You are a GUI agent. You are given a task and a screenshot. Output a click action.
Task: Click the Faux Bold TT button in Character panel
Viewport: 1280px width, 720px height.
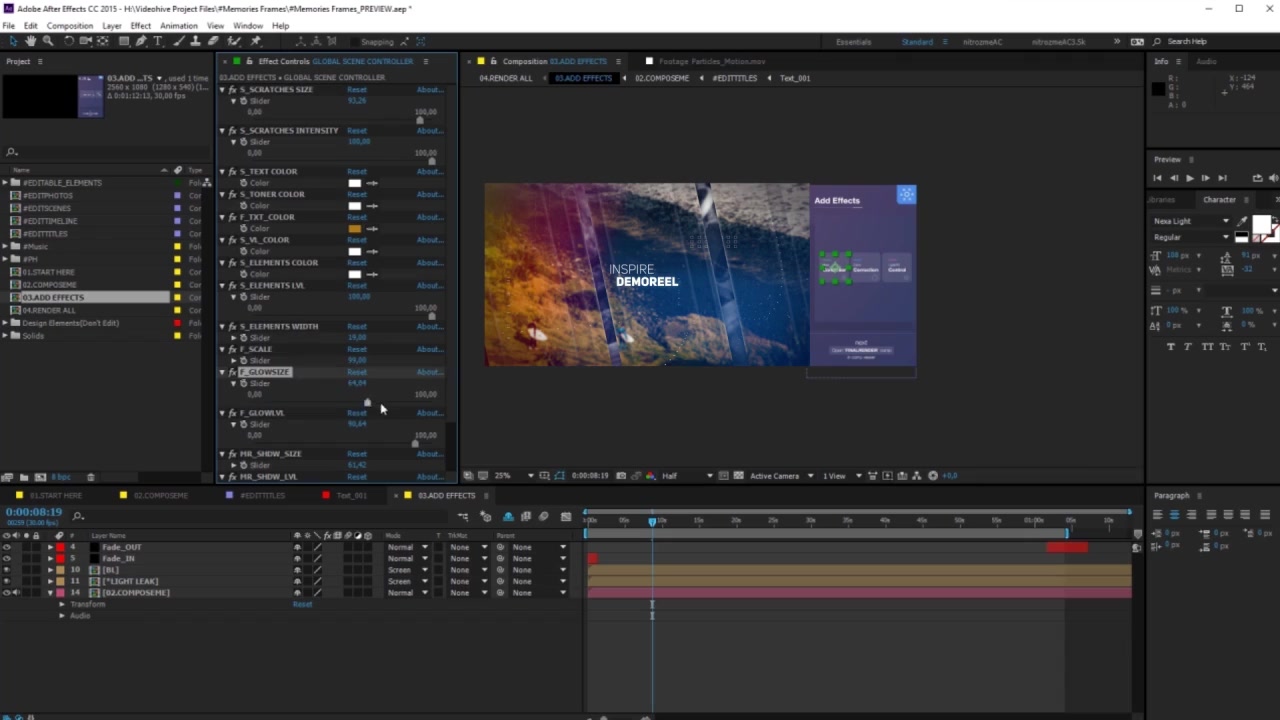click(x=1171, y=346)
